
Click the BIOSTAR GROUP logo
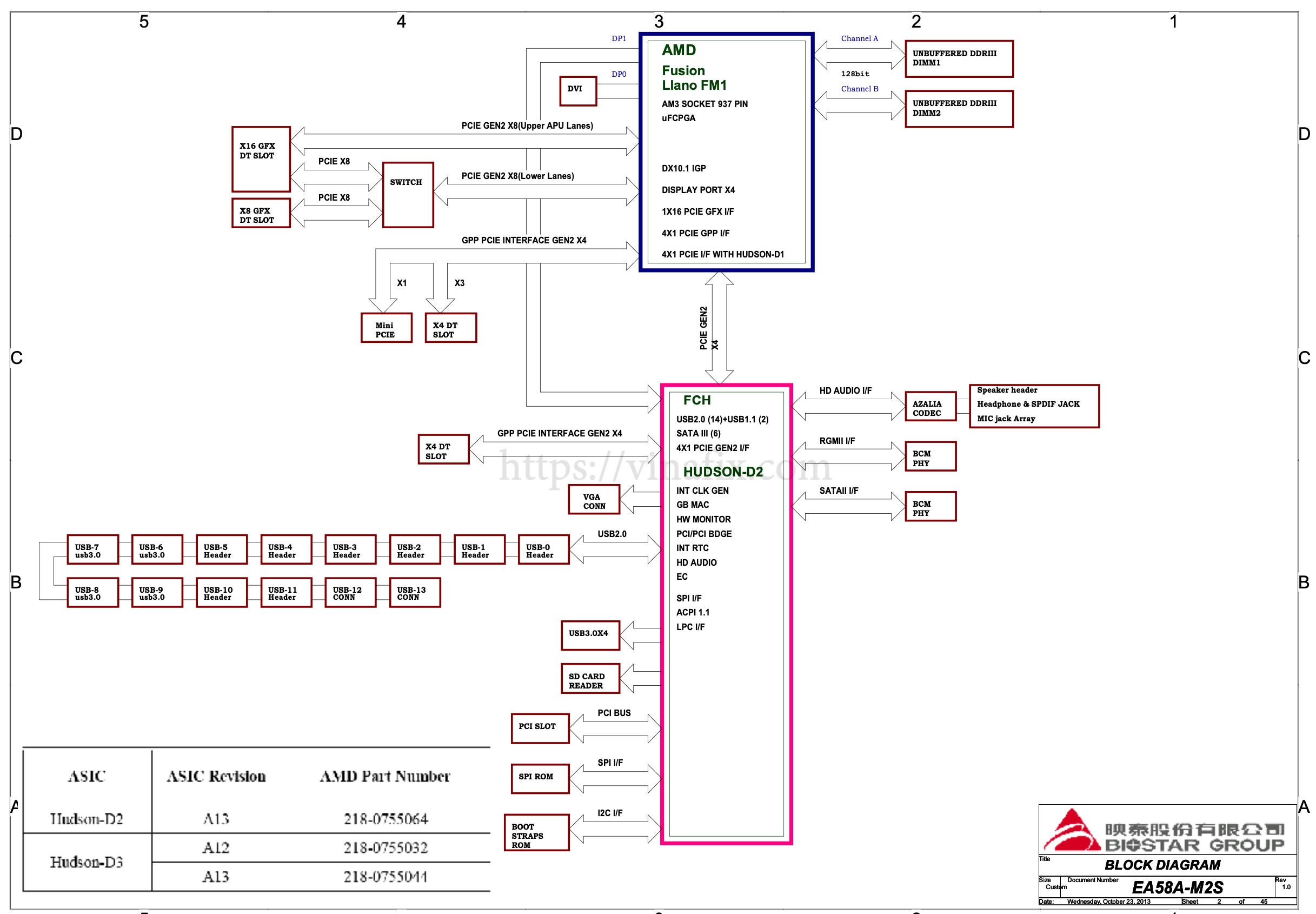[1164, 830]
